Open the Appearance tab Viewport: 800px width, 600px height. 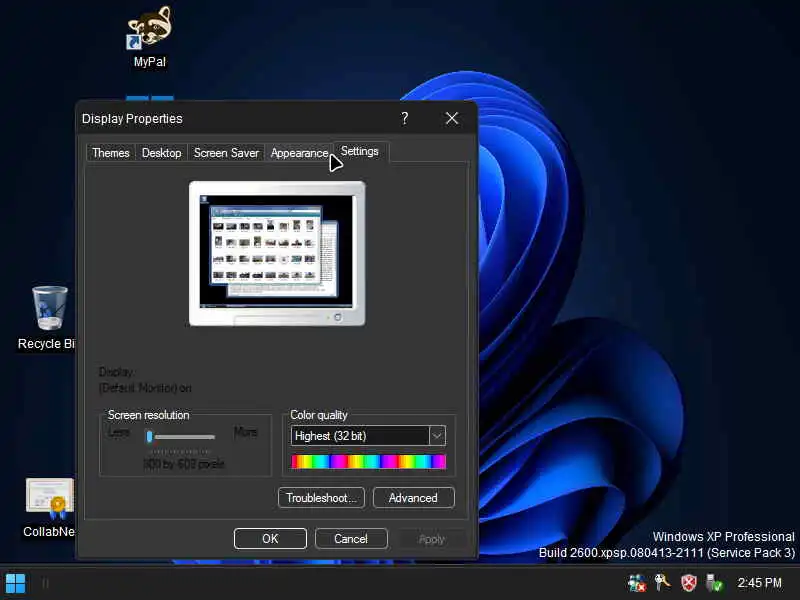point(299,153)
